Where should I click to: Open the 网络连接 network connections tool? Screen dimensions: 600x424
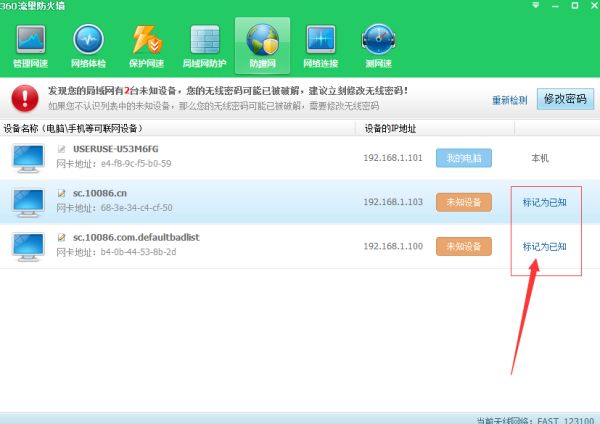tap(321, 47)
